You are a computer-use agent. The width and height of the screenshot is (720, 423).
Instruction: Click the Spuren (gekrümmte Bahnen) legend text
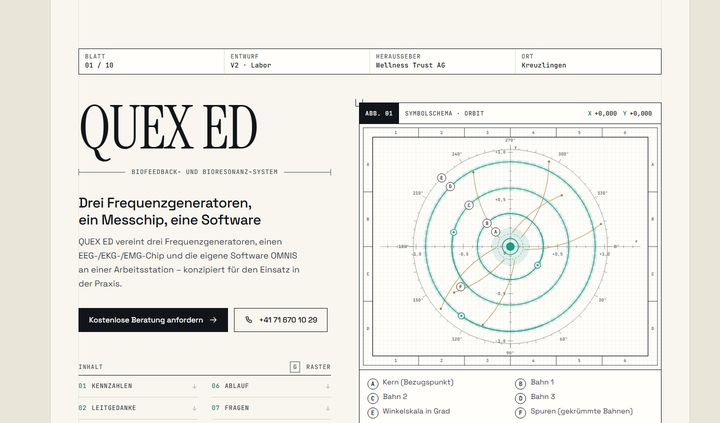pyautogui.click(x=581, y=411)
